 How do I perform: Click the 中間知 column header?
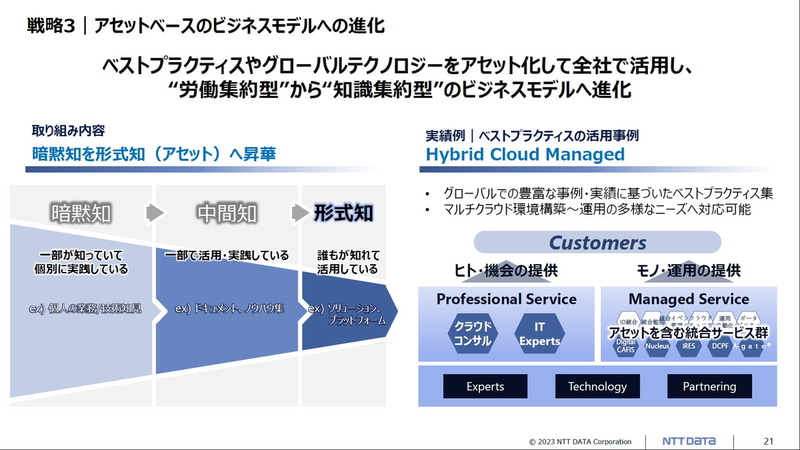point(227,213)
